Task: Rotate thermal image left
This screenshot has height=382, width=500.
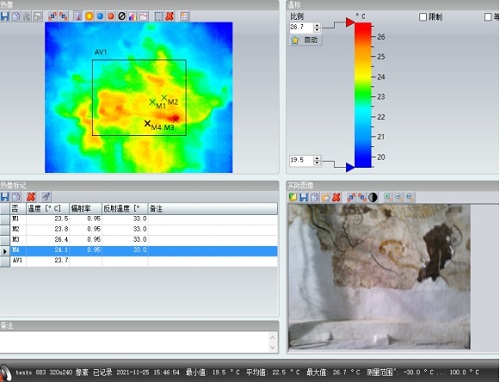Action: (52, 16)
